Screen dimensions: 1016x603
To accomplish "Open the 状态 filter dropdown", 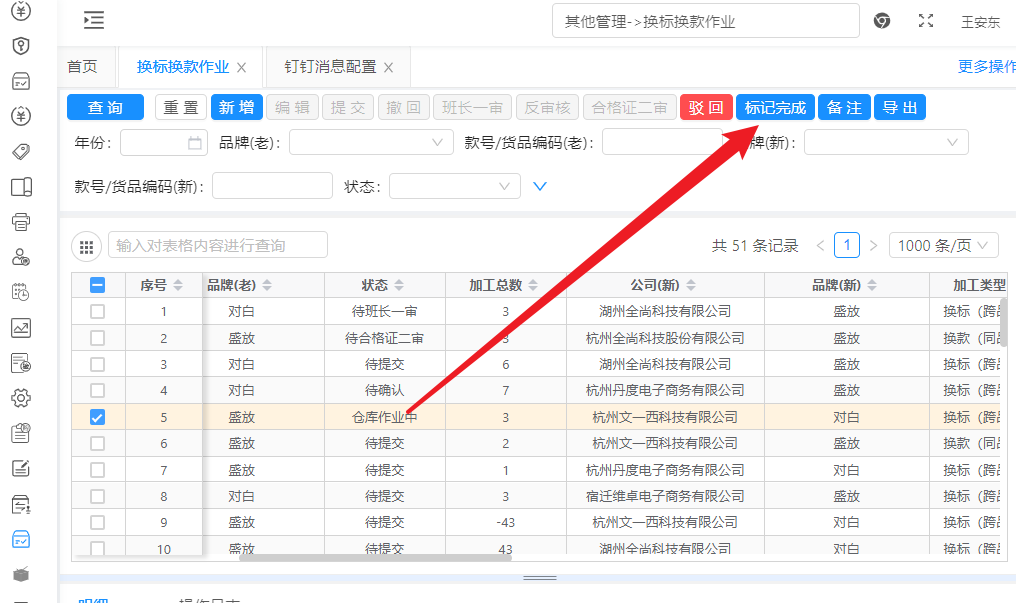I will 454,186.
